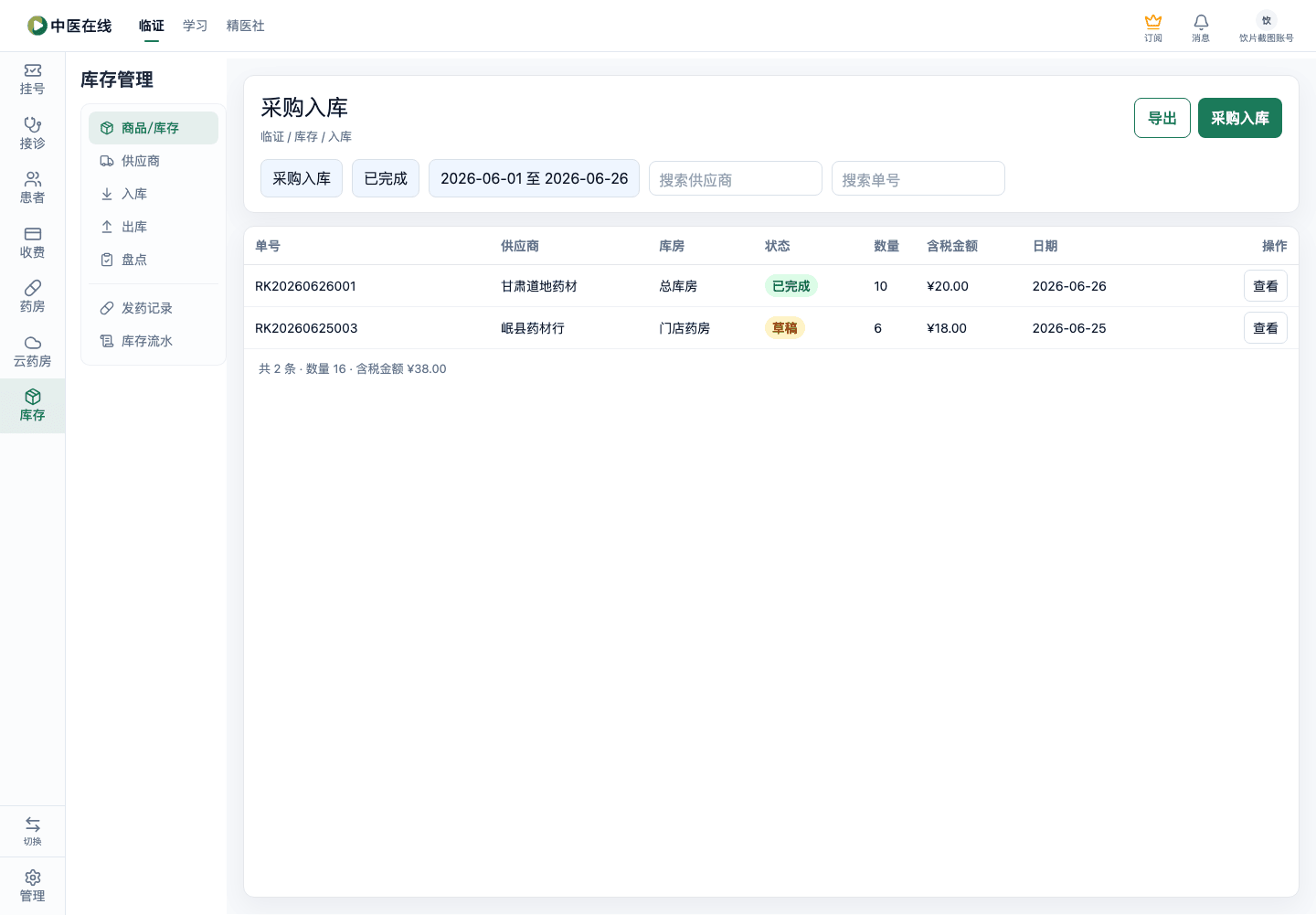Viewport: 1316px width, 915px height.
Task: Click the green 采购入库 button
Action: (1240, 118)
